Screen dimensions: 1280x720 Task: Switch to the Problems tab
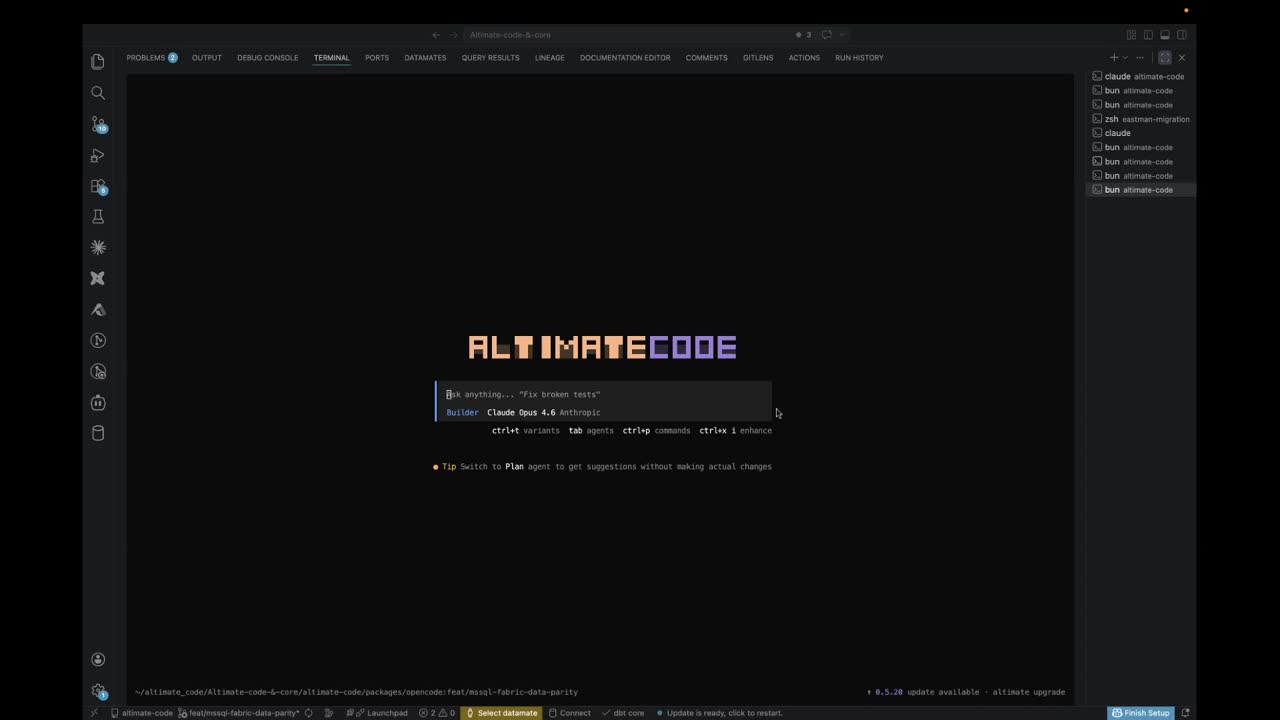pos(151,58)
